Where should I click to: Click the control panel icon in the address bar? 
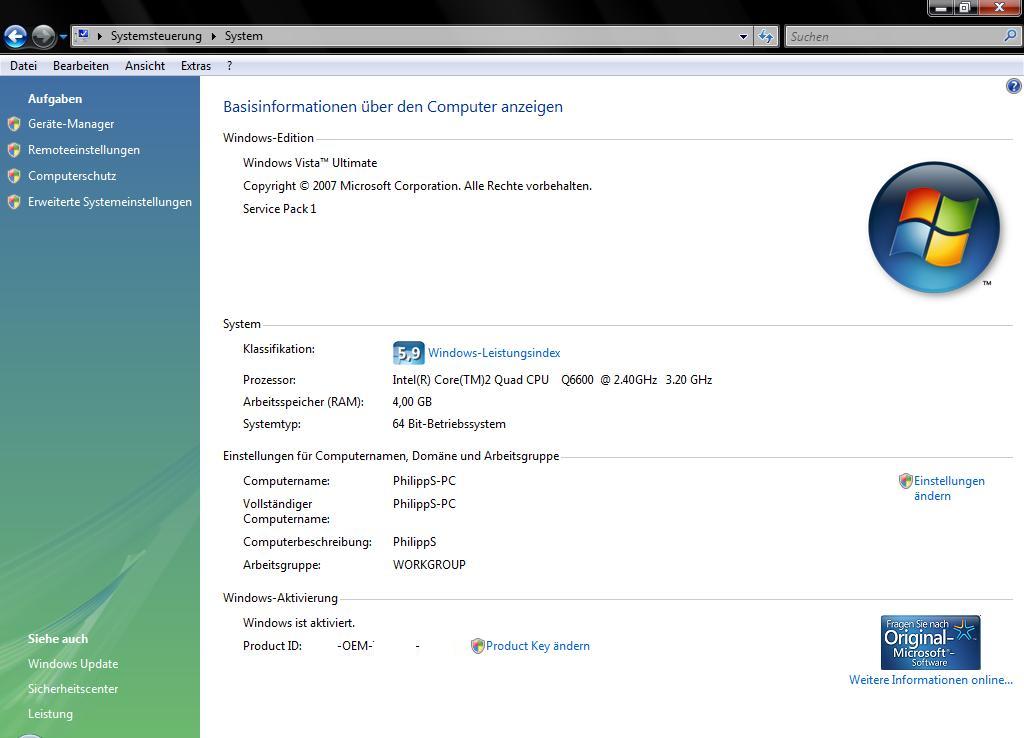(x=83, y=35)
